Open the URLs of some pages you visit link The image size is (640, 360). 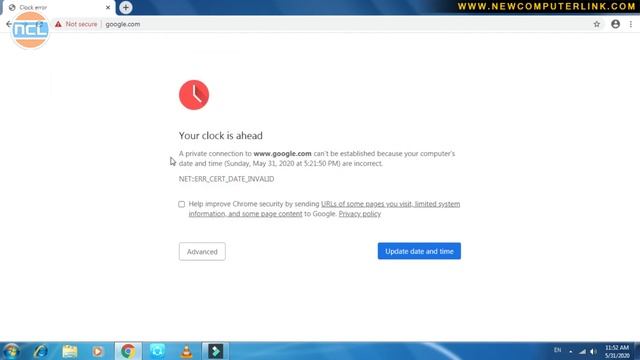[x=390, y=204]
